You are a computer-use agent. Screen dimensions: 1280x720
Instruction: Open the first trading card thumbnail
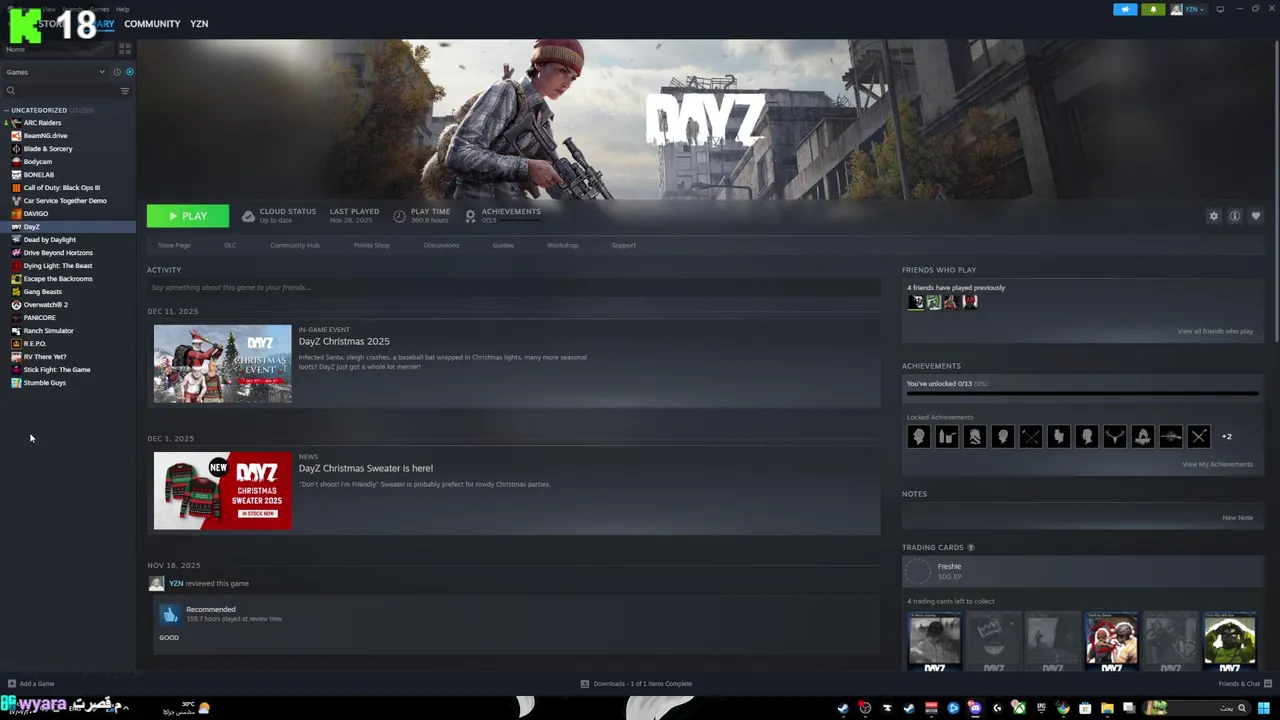[x=935, y=640]
